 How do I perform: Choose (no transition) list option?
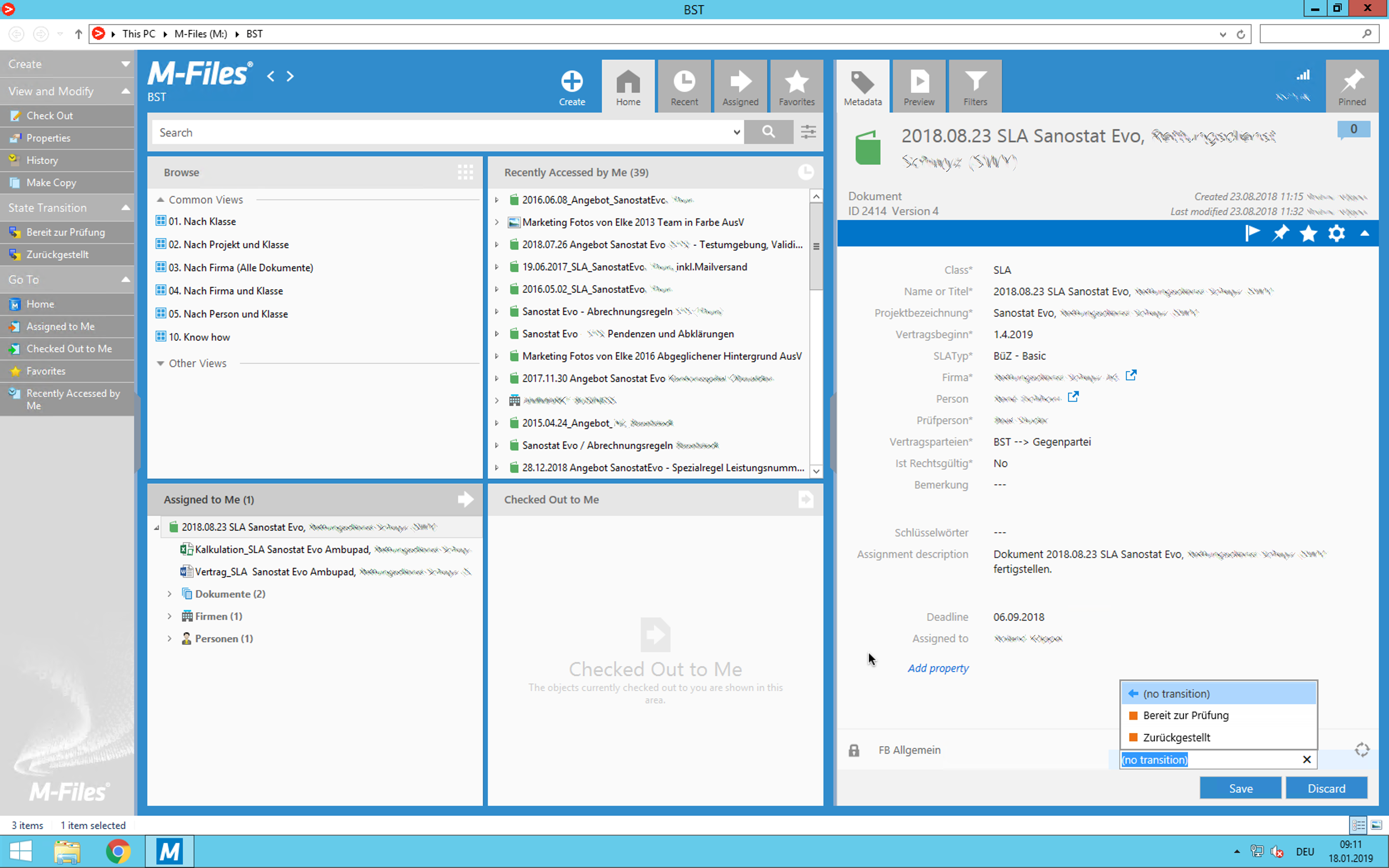1219,694
